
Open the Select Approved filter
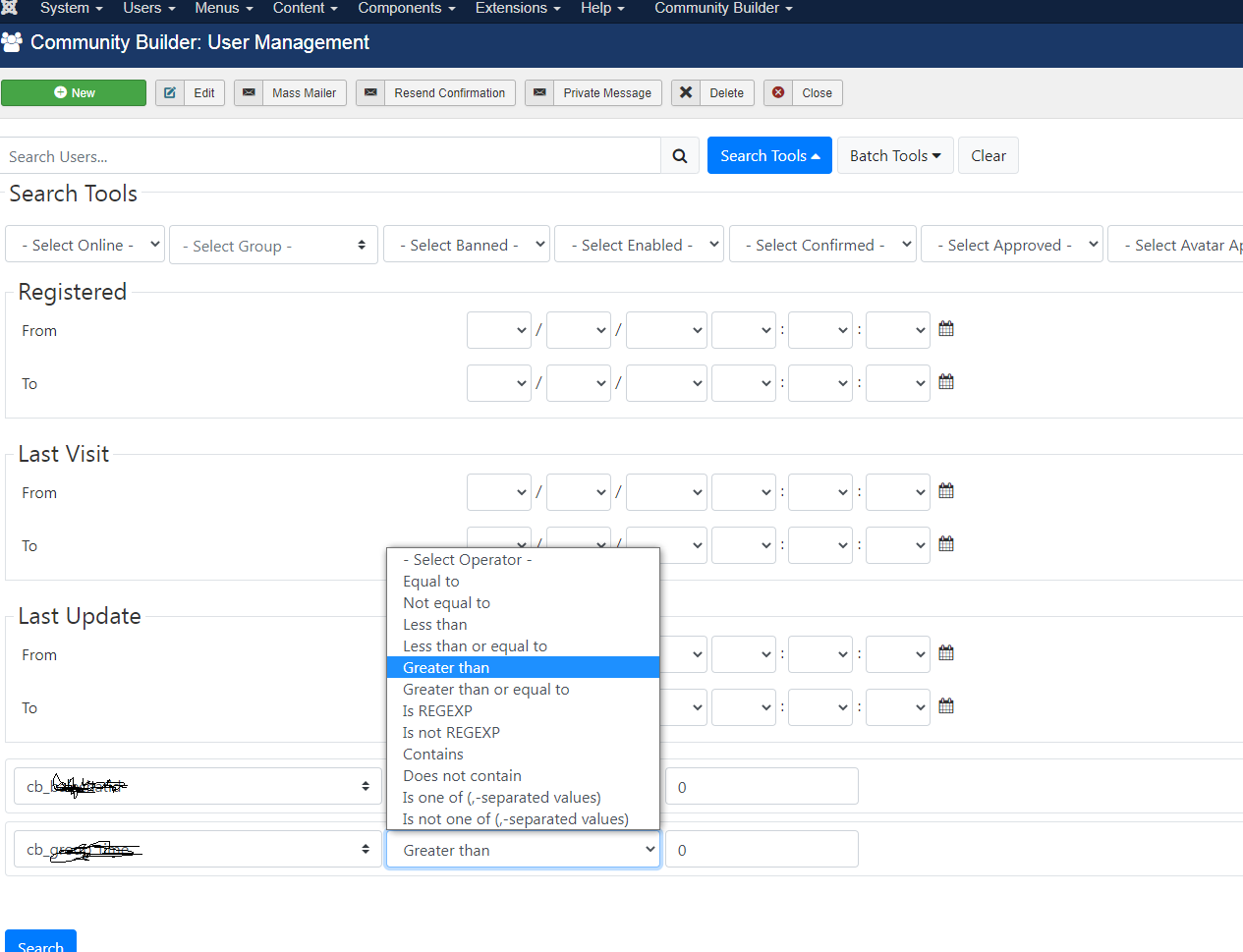[1012, 245]
